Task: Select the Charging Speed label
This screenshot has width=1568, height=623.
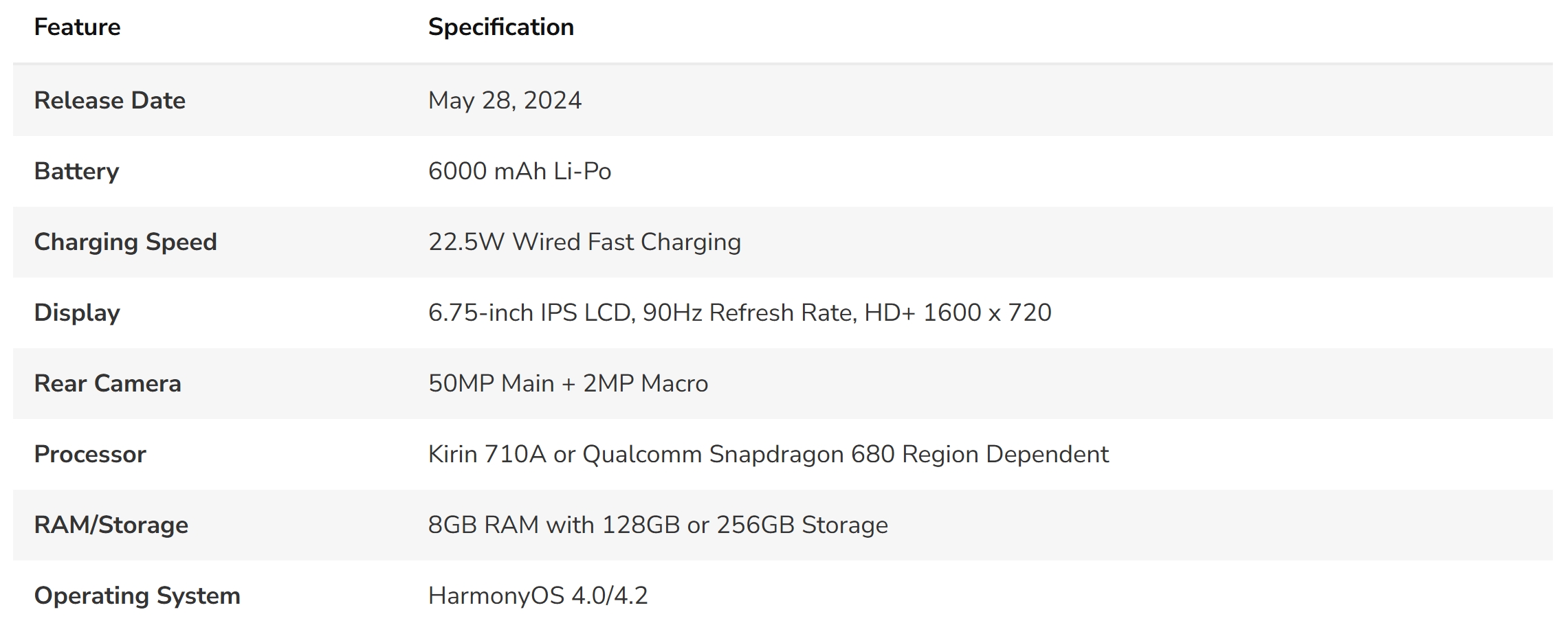Action: 125,242
